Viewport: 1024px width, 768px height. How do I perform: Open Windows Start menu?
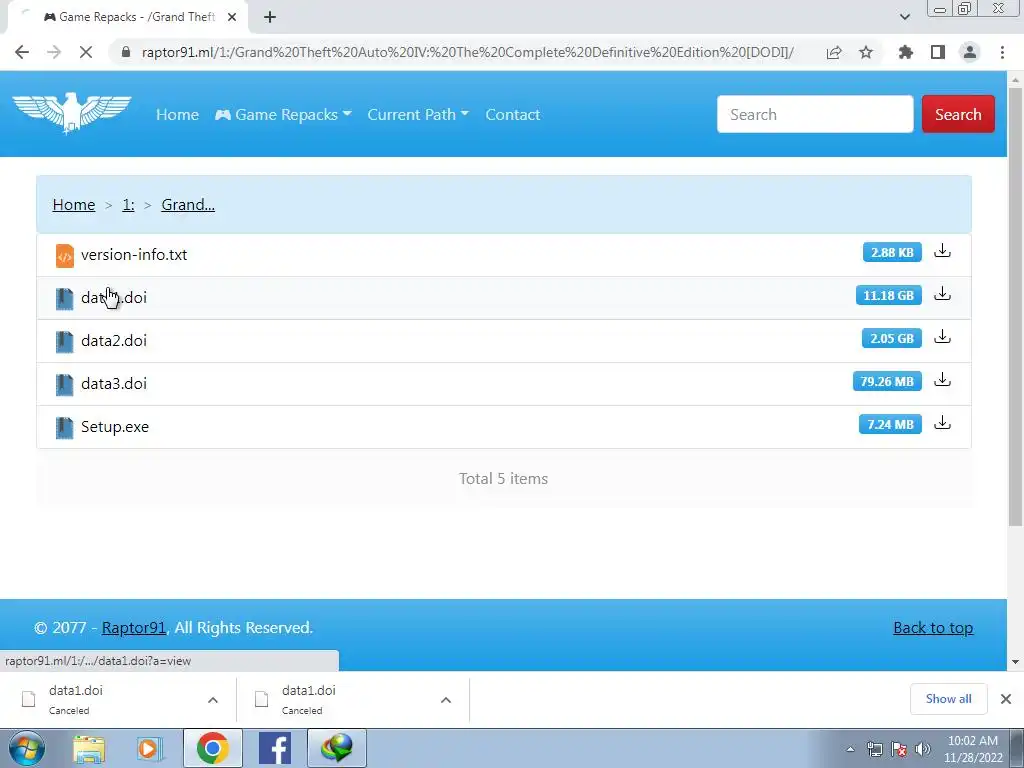(x=27, y=748)
